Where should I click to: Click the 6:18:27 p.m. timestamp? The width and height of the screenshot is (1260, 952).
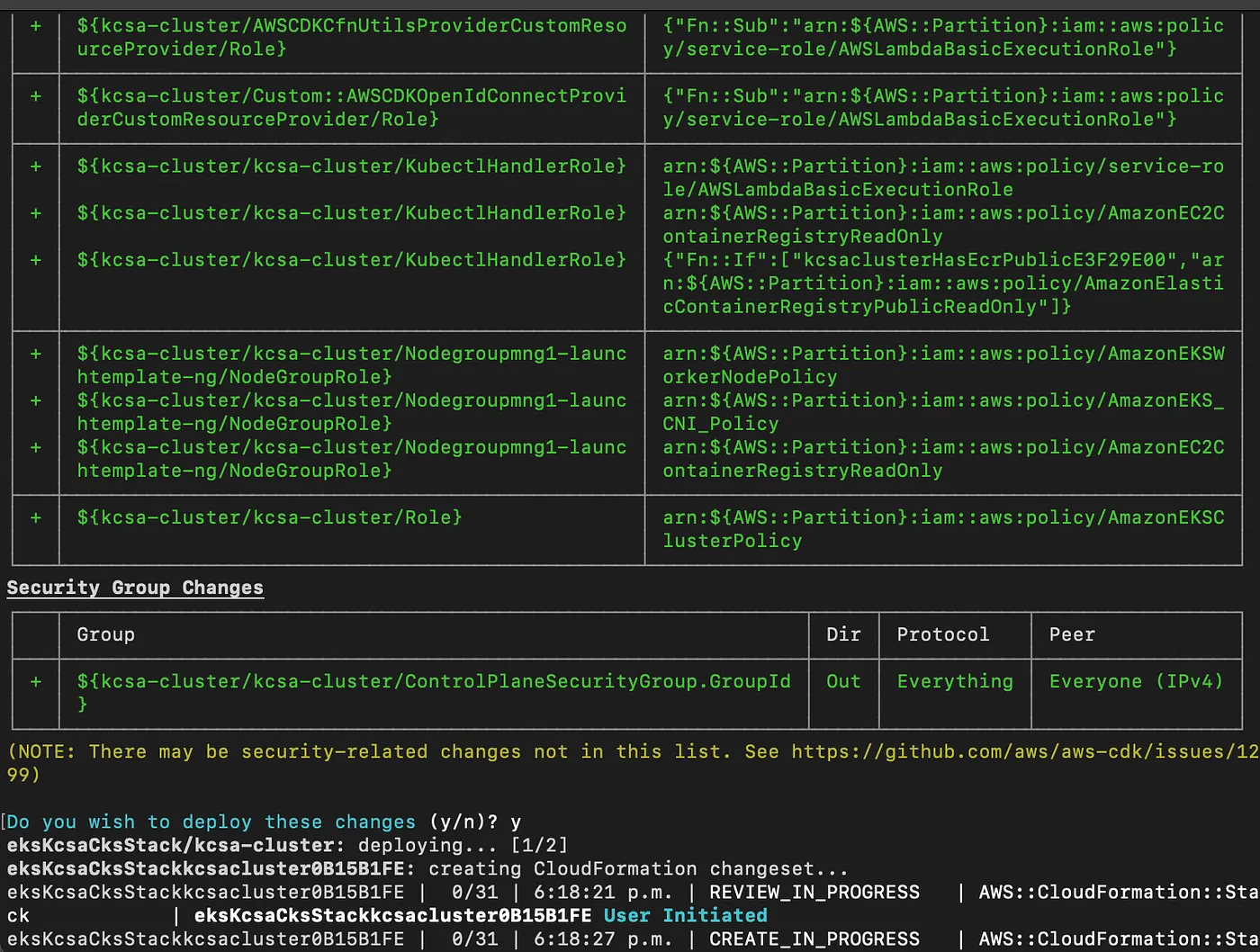(x=603, y=939)
